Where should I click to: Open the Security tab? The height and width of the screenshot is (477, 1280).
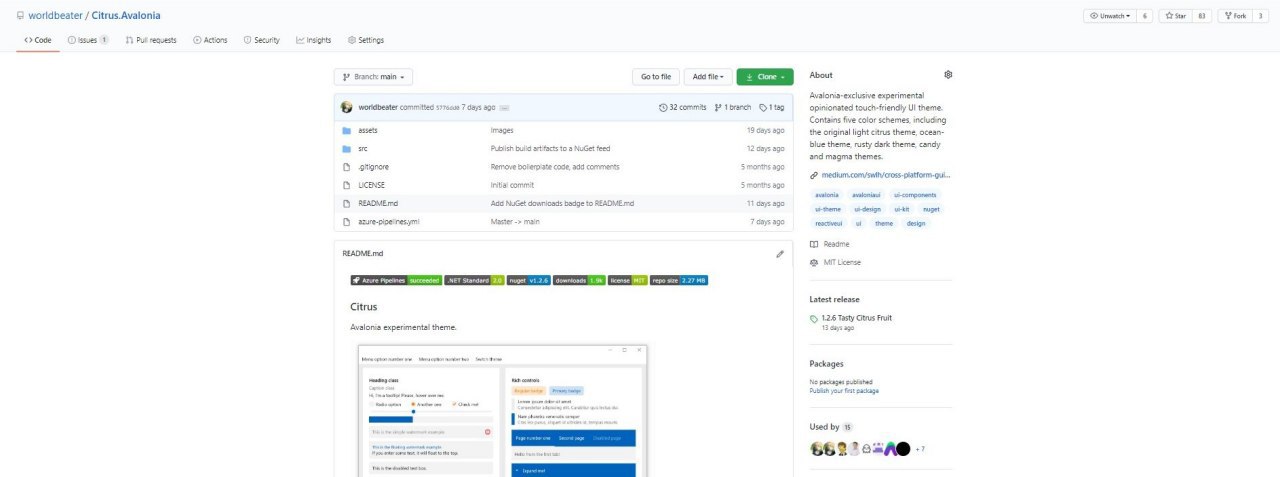[261, 40]
